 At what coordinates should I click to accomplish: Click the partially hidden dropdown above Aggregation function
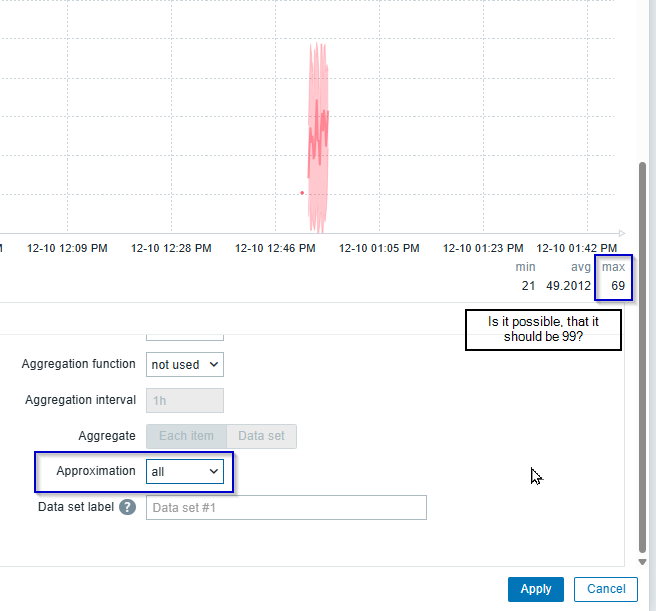[x=185, y=333]
